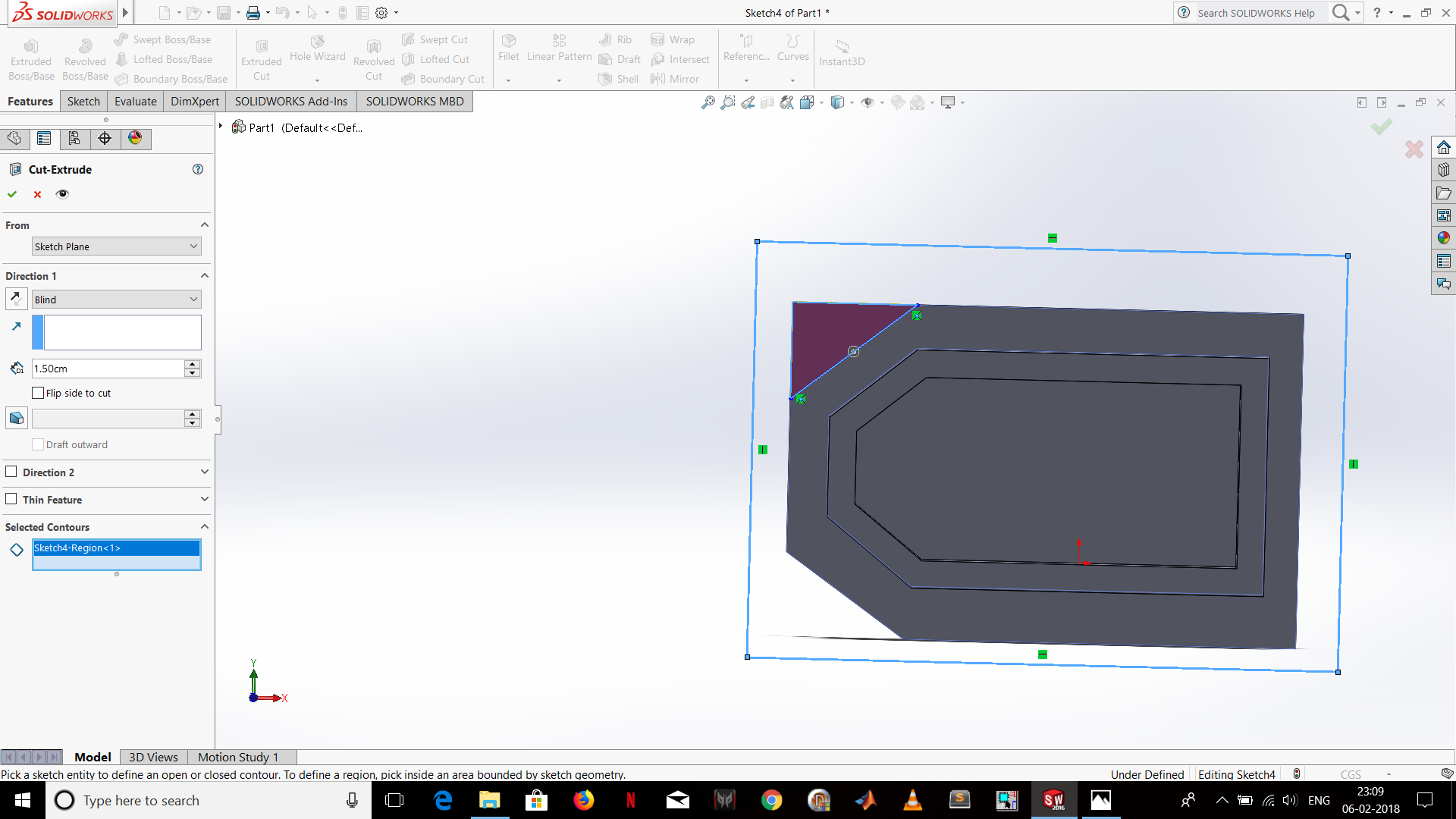Image resolution: width=1456 pixels, height=819 pixels.
Task: Open SOLIDWORKS Resources home icon
Action: click(x=1444, y=147)
